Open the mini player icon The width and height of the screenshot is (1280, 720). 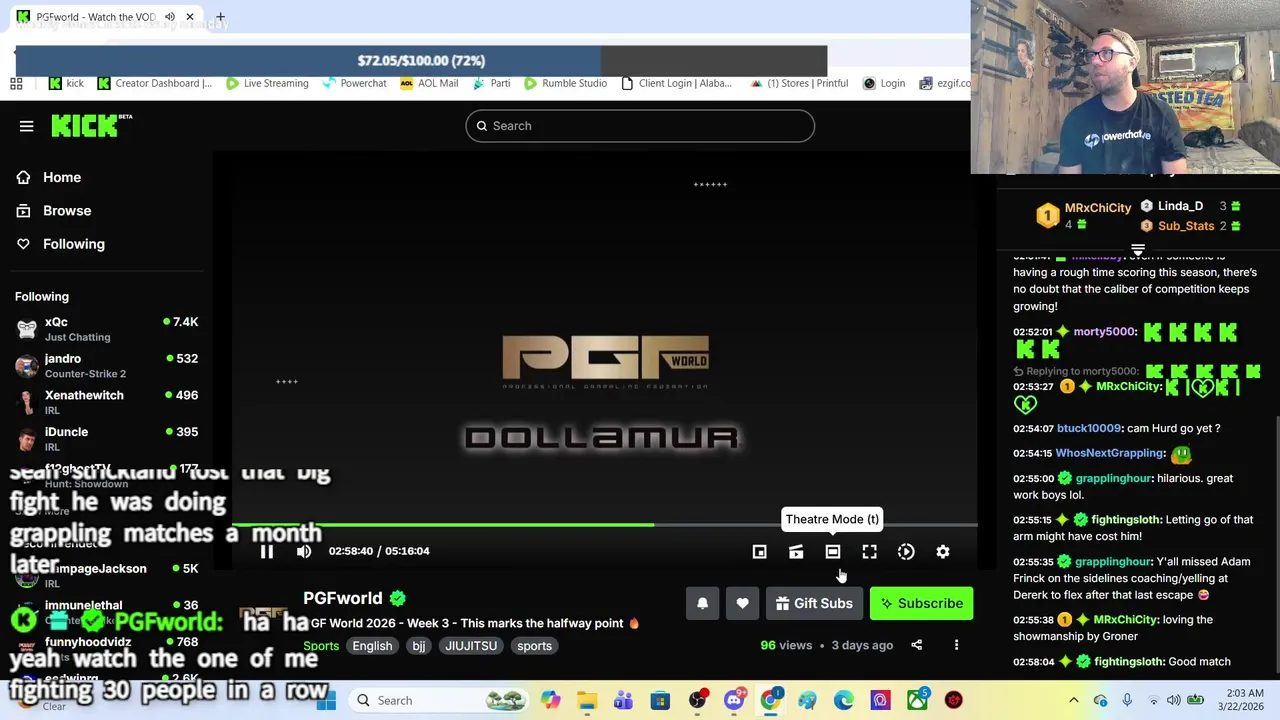pyautogui.click(x=759, y=552)
